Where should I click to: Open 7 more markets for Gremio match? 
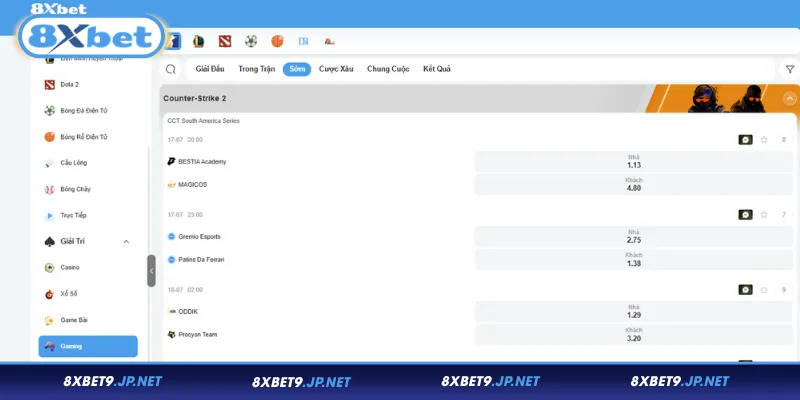(x=784, y=215)
